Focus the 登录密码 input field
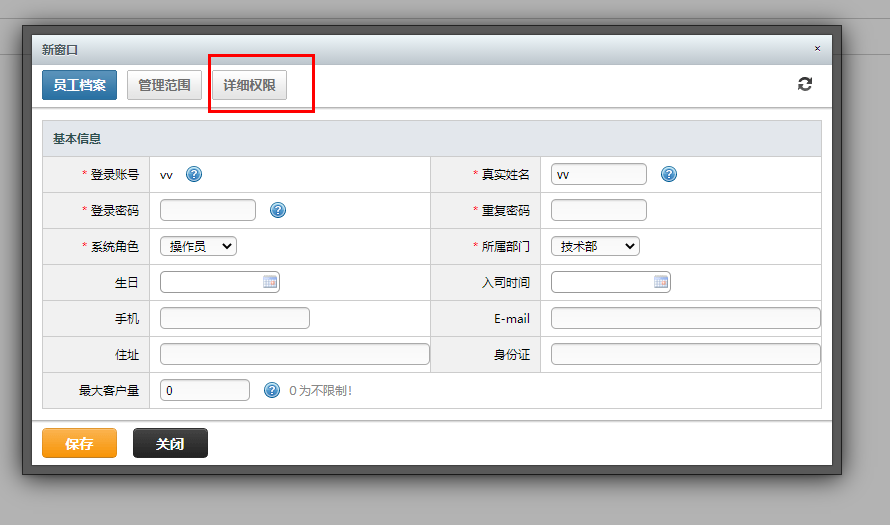 208,210
